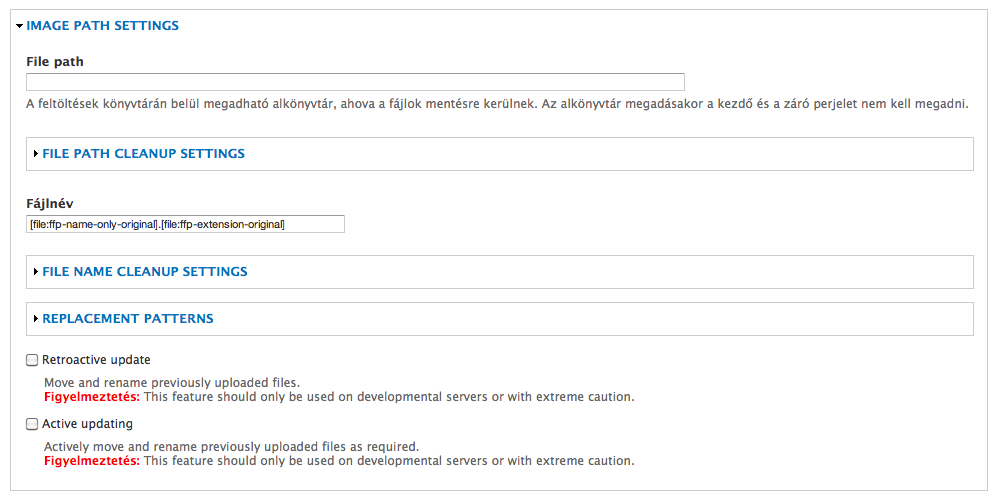Click red Figyelmeztetés warning under Retroactive update
Image resolution: width=996 pixels, height=501 pixels.
92,397
